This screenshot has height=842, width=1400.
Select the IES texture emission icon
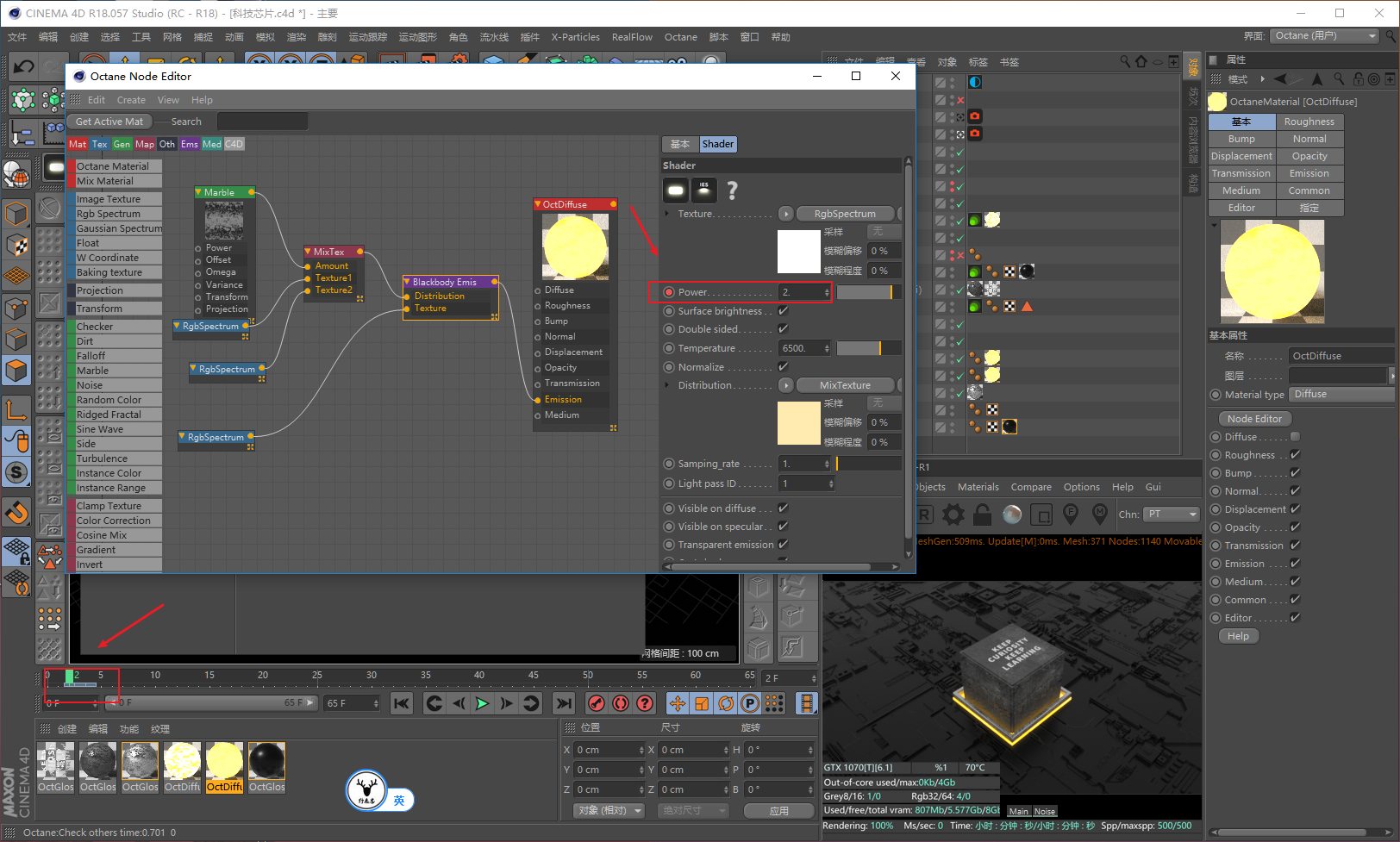[704, 190]
